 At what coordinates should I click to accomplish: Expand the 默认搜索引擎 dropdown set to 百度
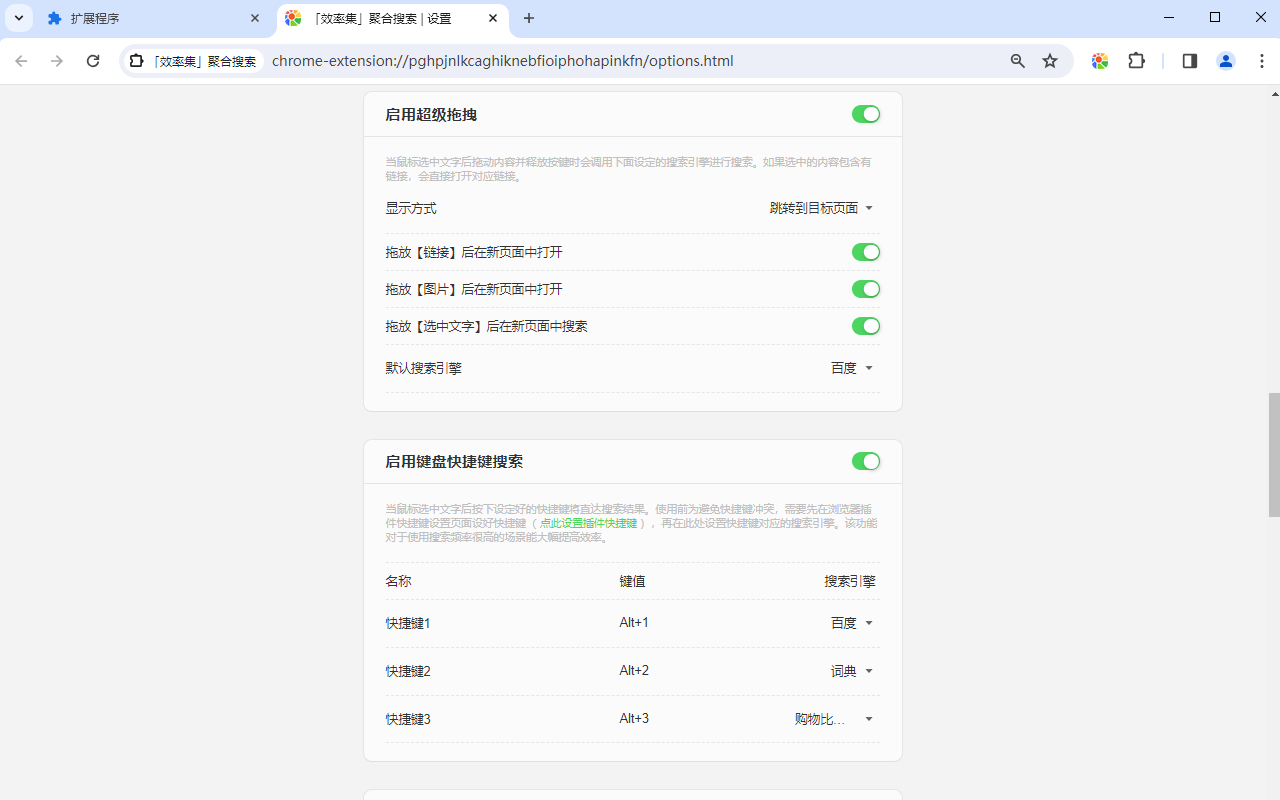[x=851, y=368]
